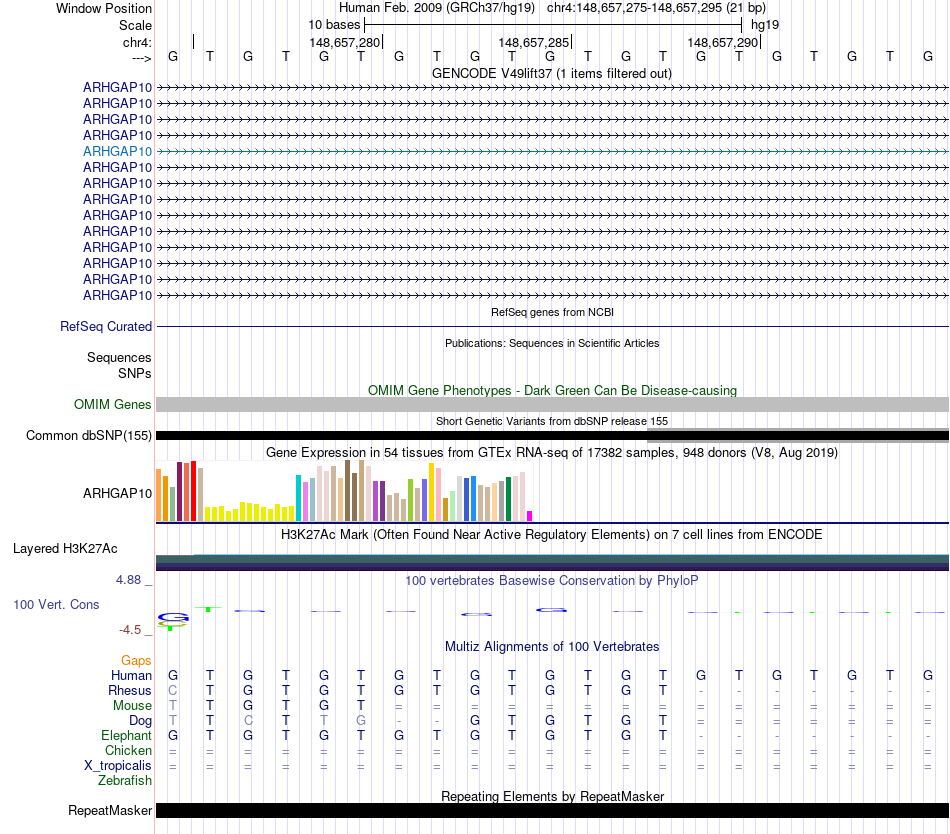Click position marker 148,657,285
This screenshot has height=834, width=950.
click(x=534, y=42)
